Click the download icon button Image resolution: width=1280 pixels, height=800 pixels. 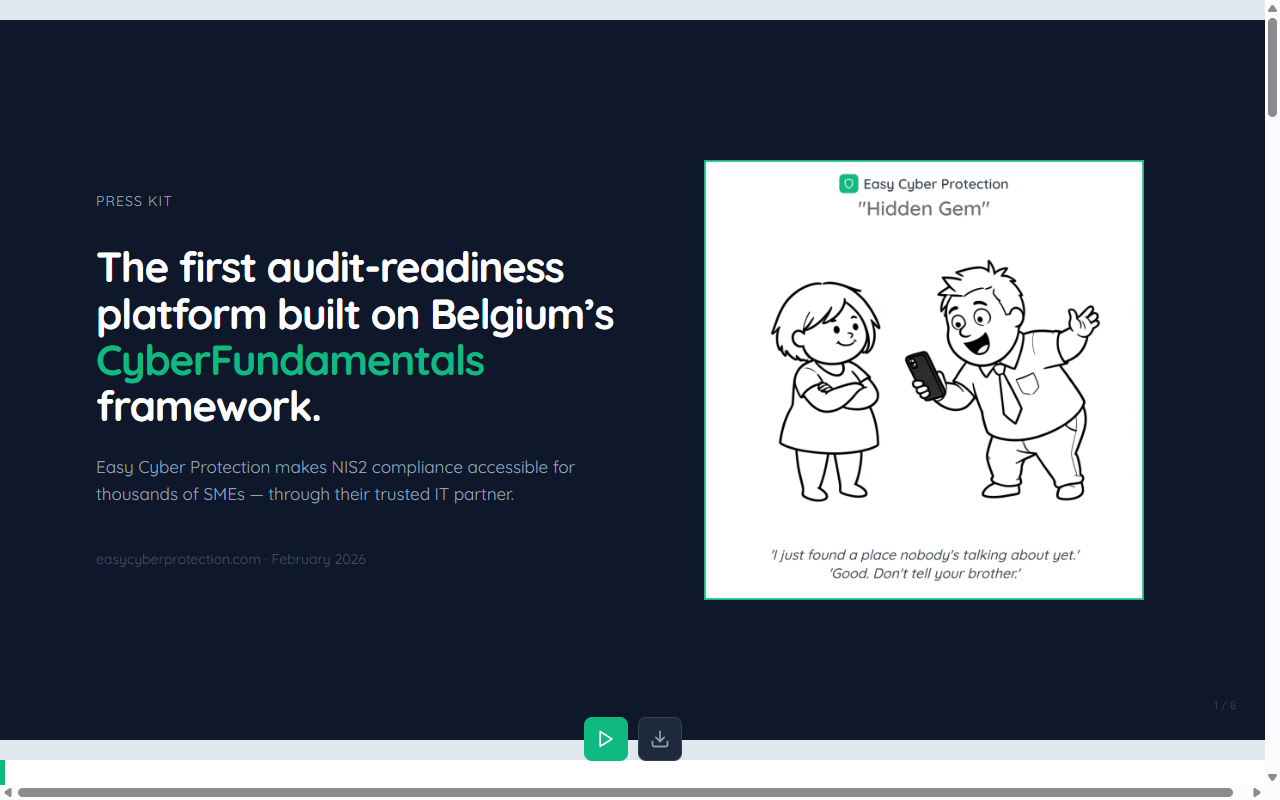point(660,739)
